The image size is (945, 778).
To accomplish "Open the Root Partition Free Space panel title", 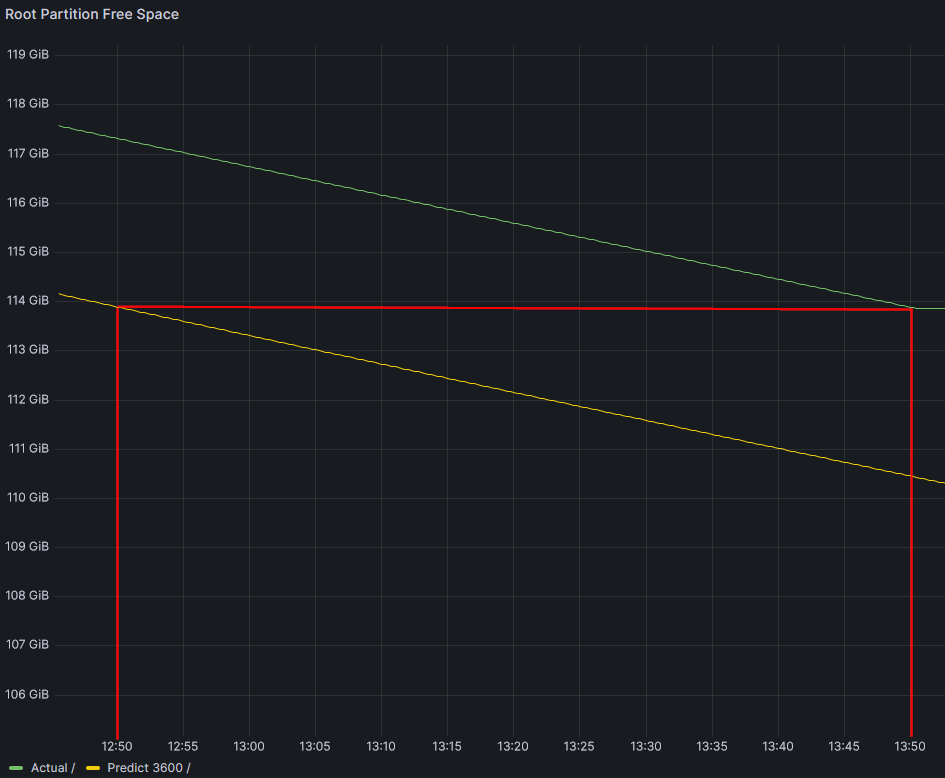I will point(92,15).
